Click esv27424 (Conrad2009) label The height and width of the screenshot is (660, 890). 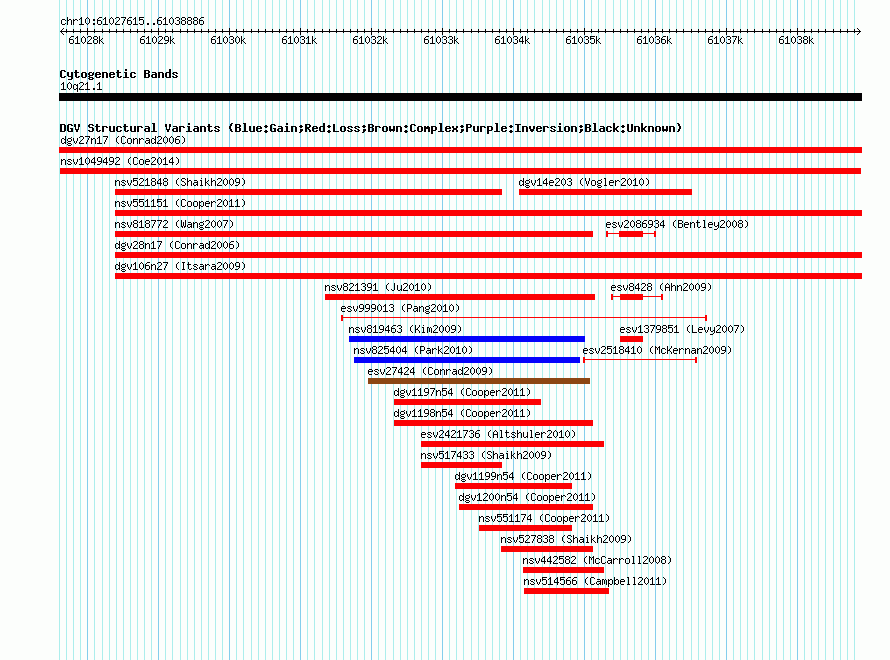point(430,371)
